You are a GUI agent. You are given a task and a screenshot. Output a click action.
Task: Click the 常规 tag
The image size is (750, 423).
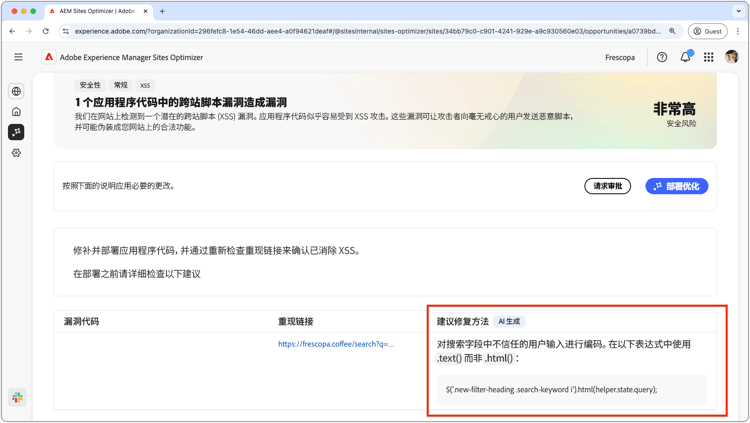(121, 85)
